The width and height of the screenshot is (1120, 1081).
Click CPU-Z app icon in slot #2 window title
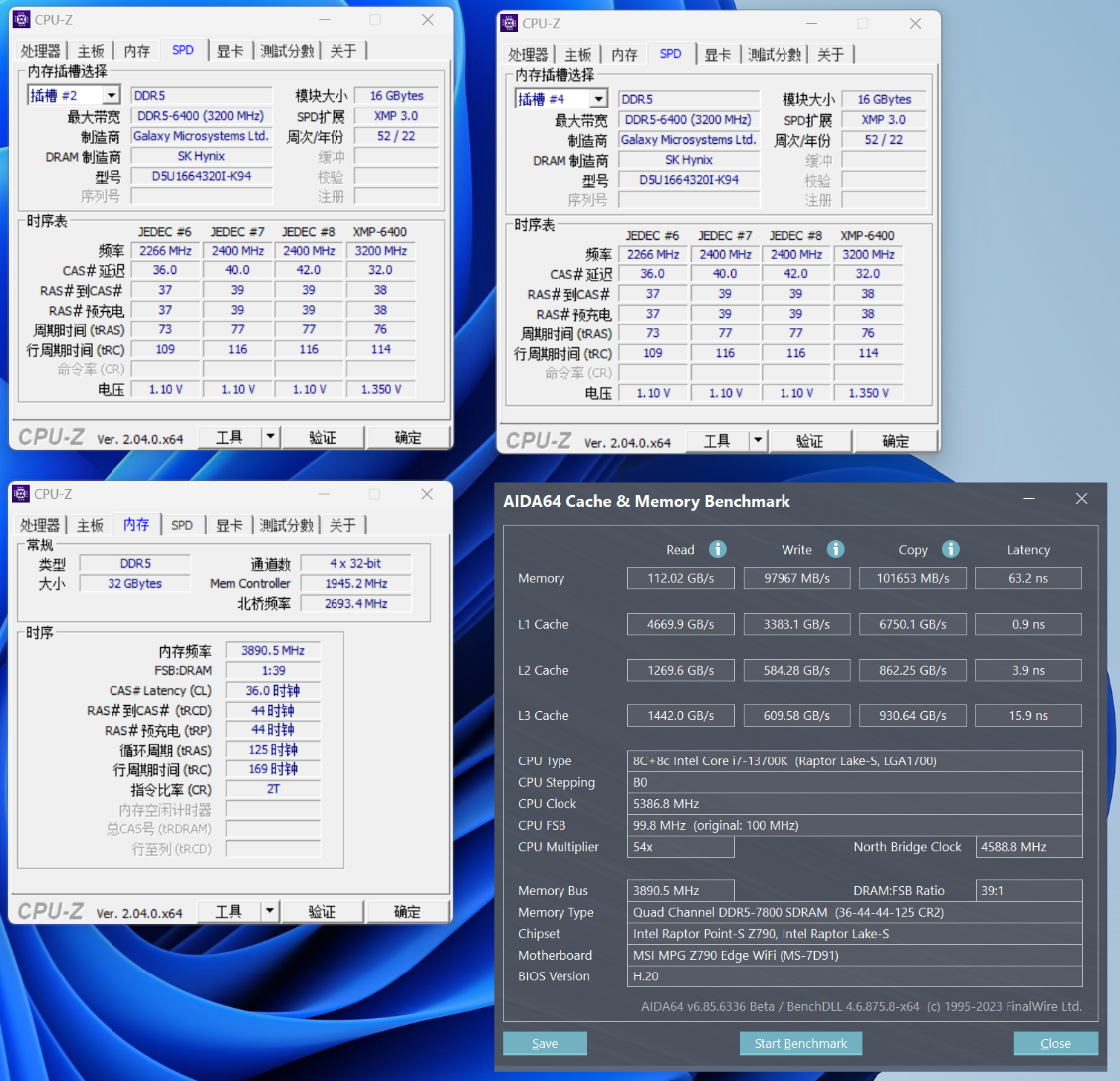22,19
